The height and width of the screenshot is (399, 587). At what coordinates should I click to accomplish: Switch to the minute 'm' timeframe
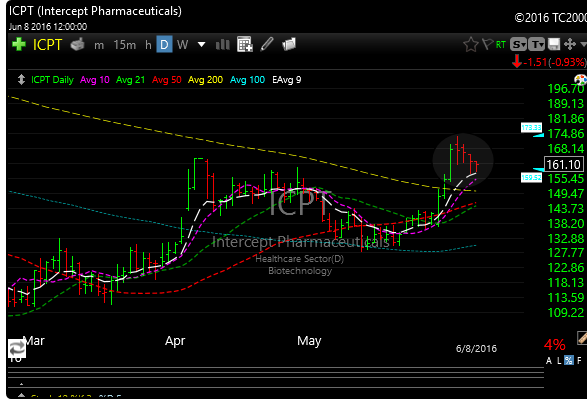[99, 45]
